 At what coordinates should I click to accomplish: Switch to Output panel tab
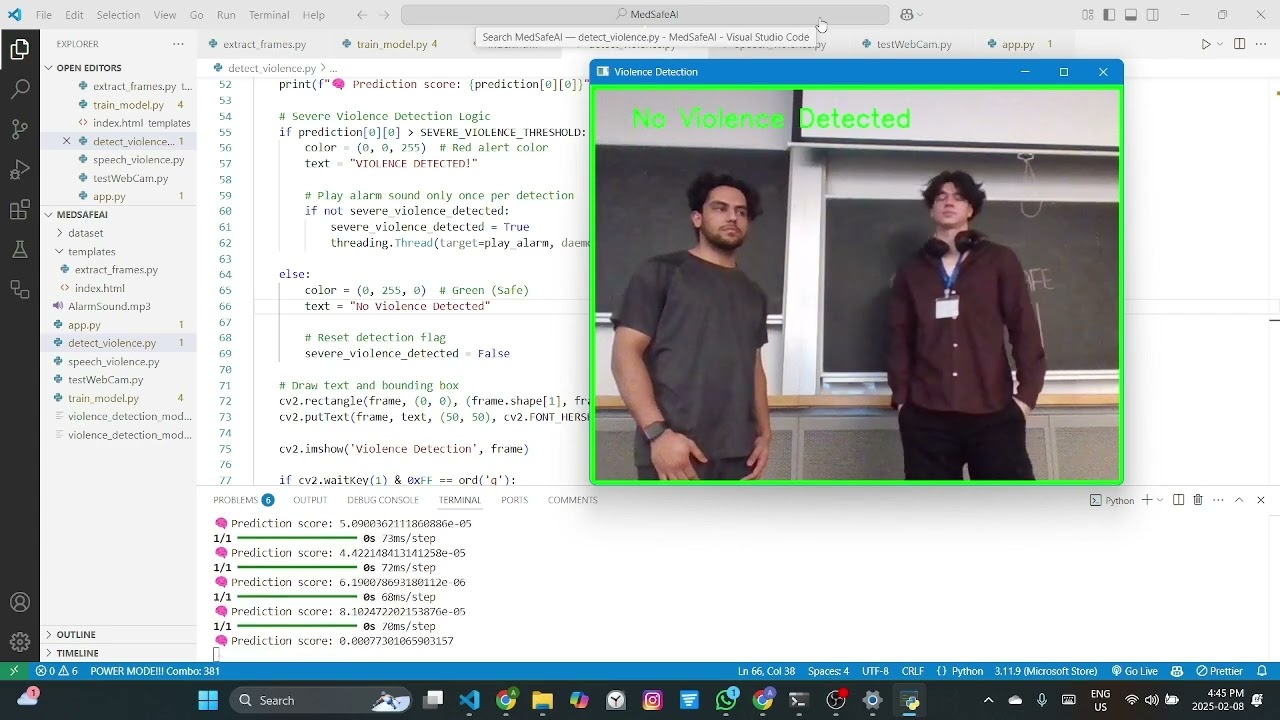click(310, 500)
